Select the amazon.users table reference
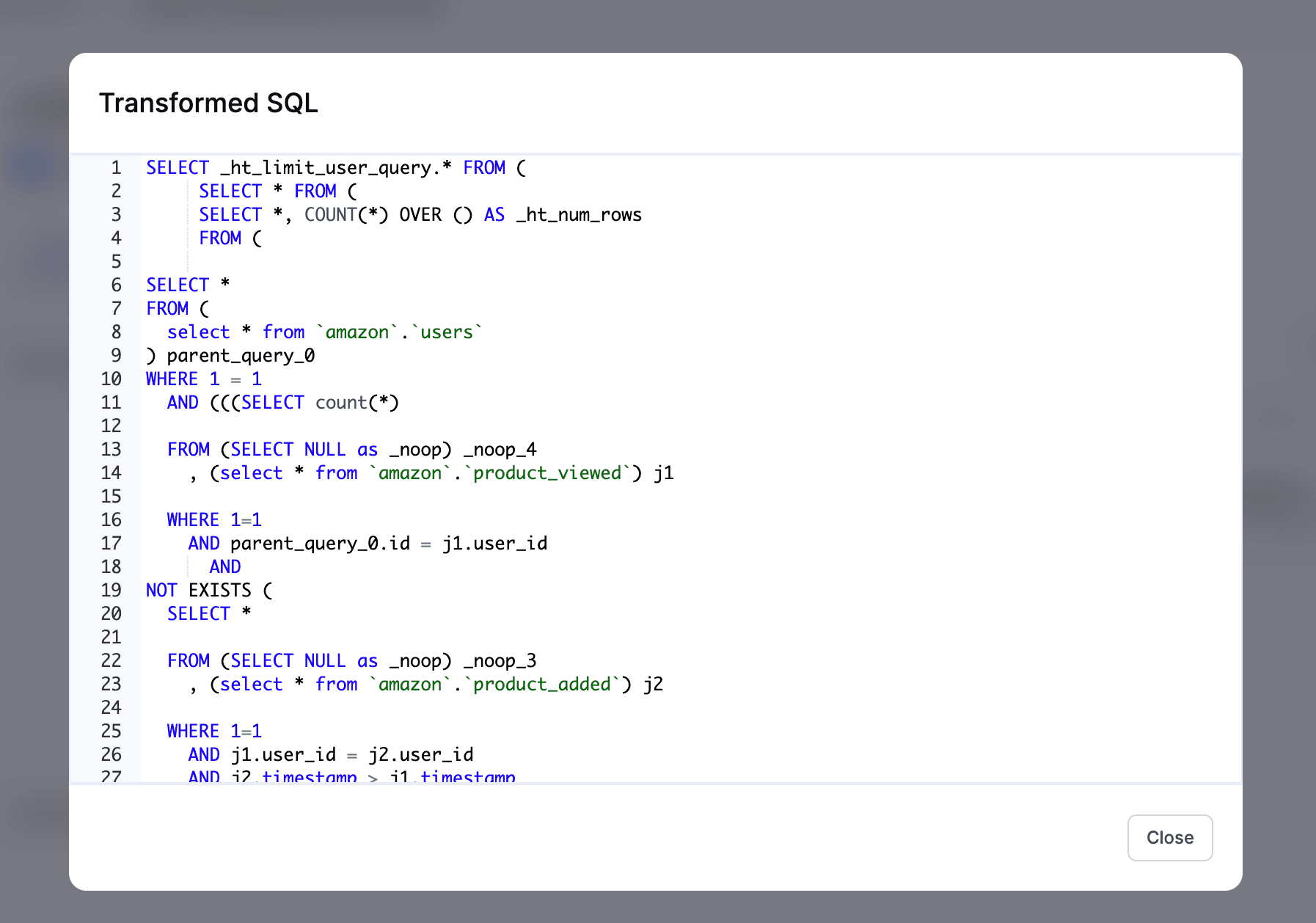1316x923 pixels. 399,332
